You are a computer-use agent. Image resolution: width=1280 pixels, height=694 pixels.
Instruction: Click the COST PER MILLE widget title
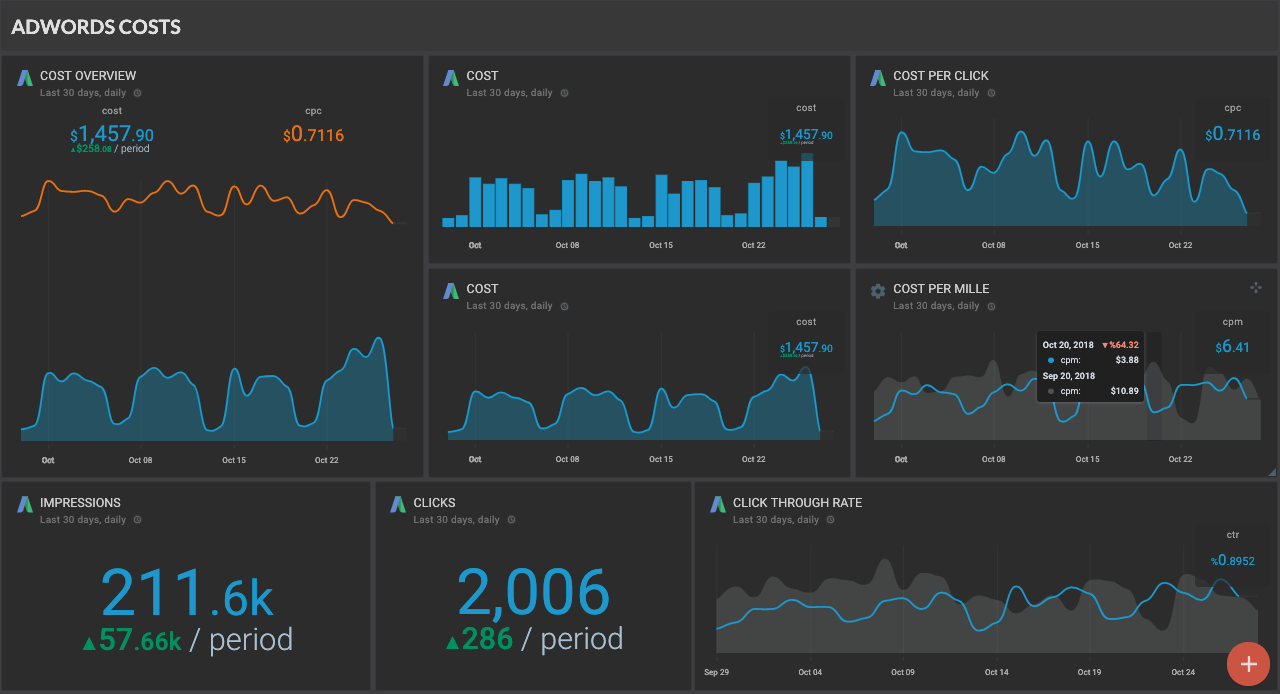[941, 289]
